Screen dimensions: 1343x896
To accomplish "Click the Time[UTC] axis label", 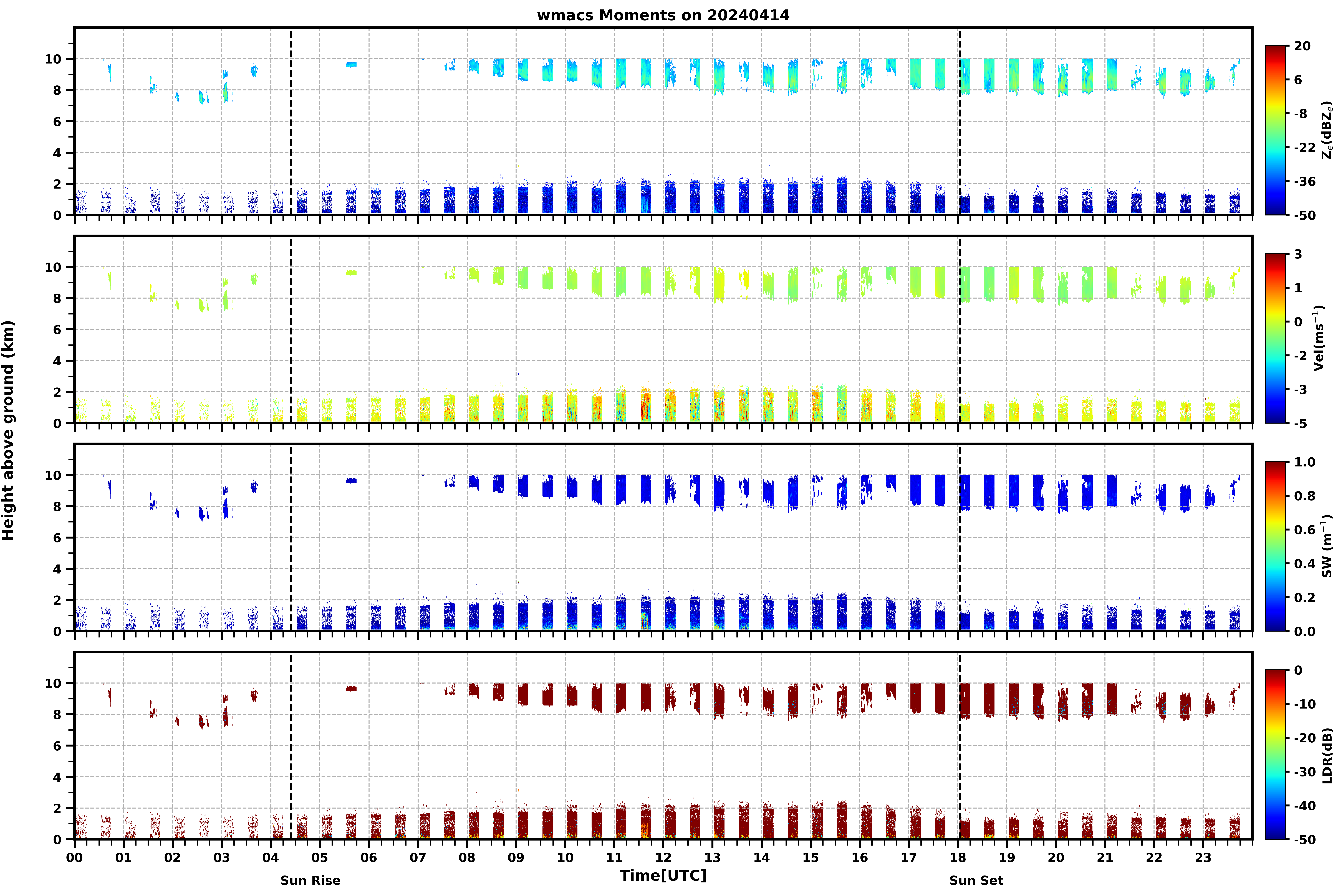I will pyautogui.click(x=663, y=875).
